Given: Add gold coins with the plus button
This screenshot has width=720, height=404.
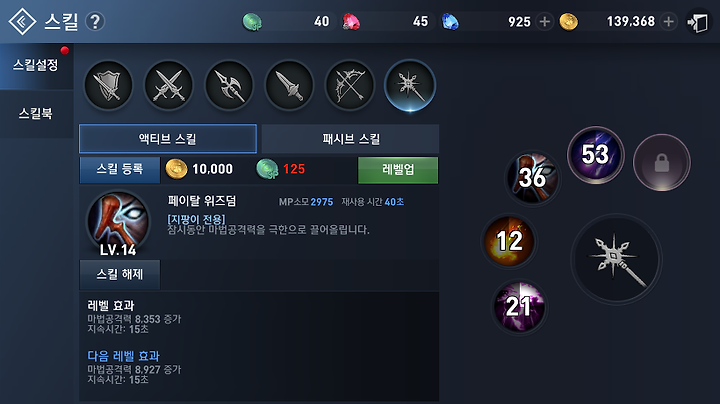Looking at the screenshot, I should pyautogui.click(x=669, y=22).
